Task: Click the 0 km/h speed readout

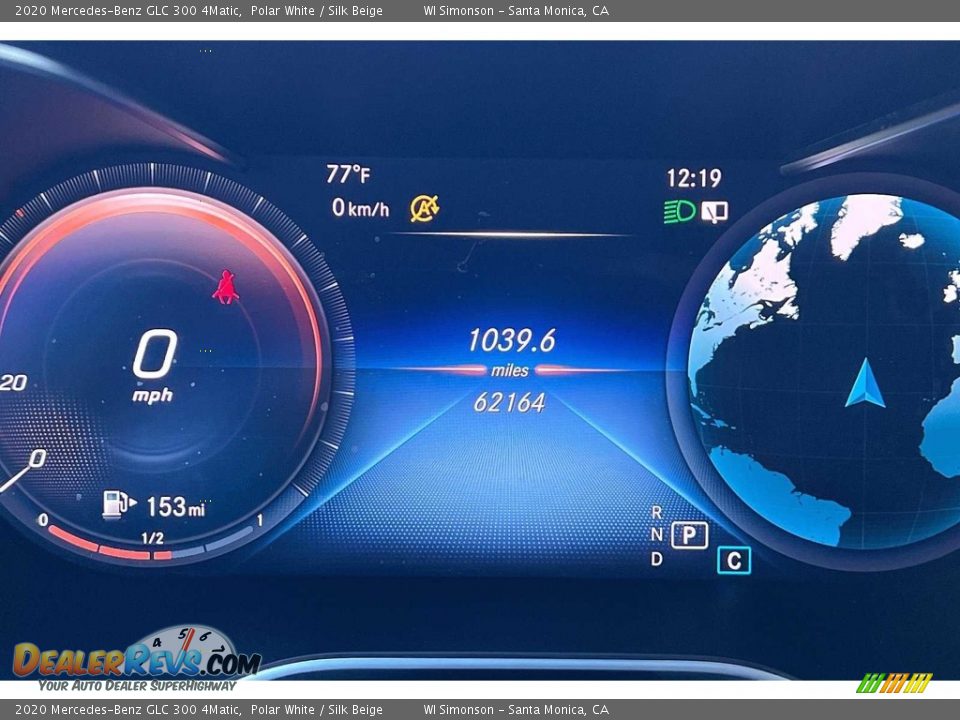Action: click(360, 208)
